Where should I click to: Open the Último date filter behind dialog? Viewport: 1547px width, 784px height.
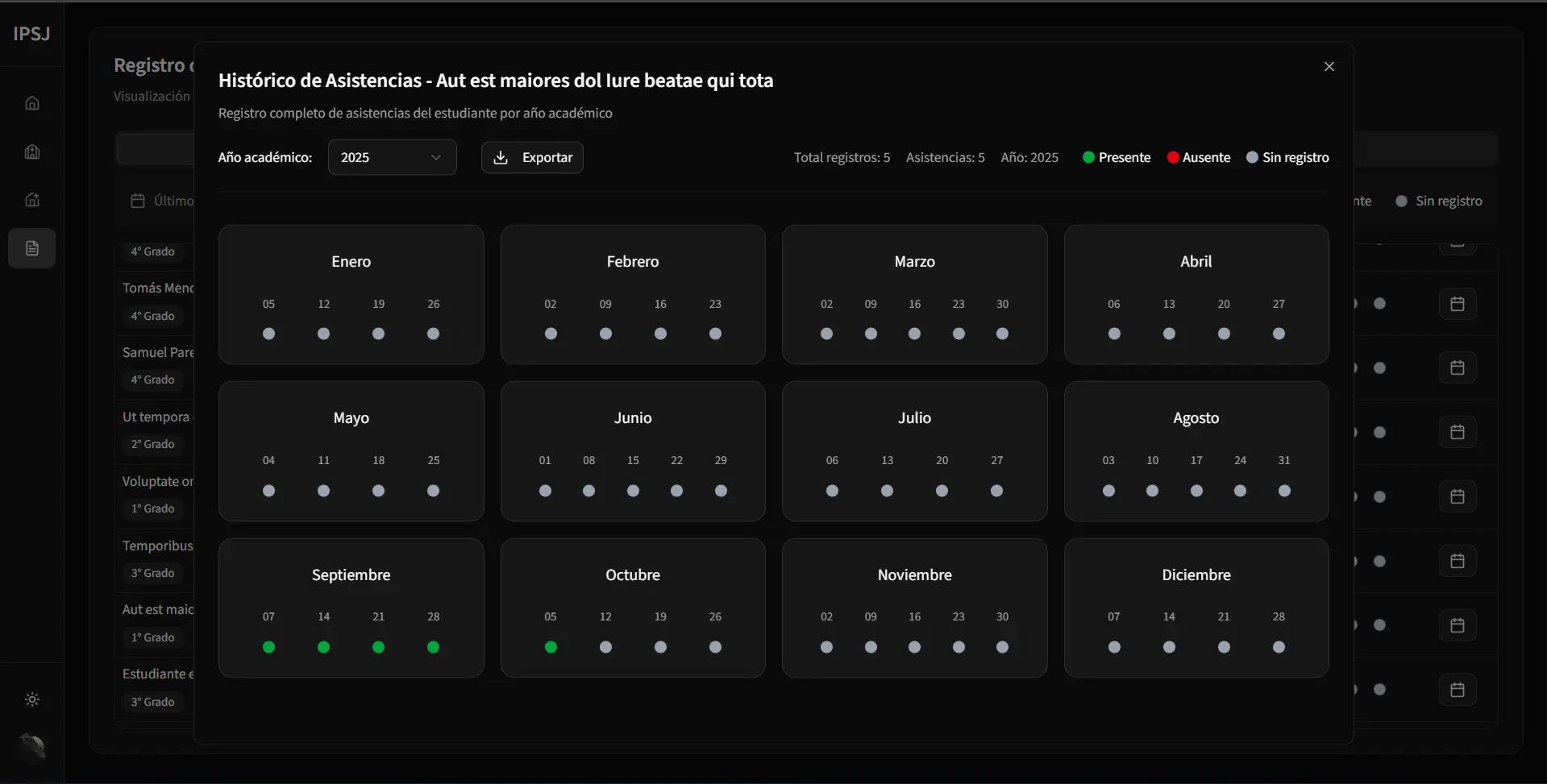tap(162, 201)
